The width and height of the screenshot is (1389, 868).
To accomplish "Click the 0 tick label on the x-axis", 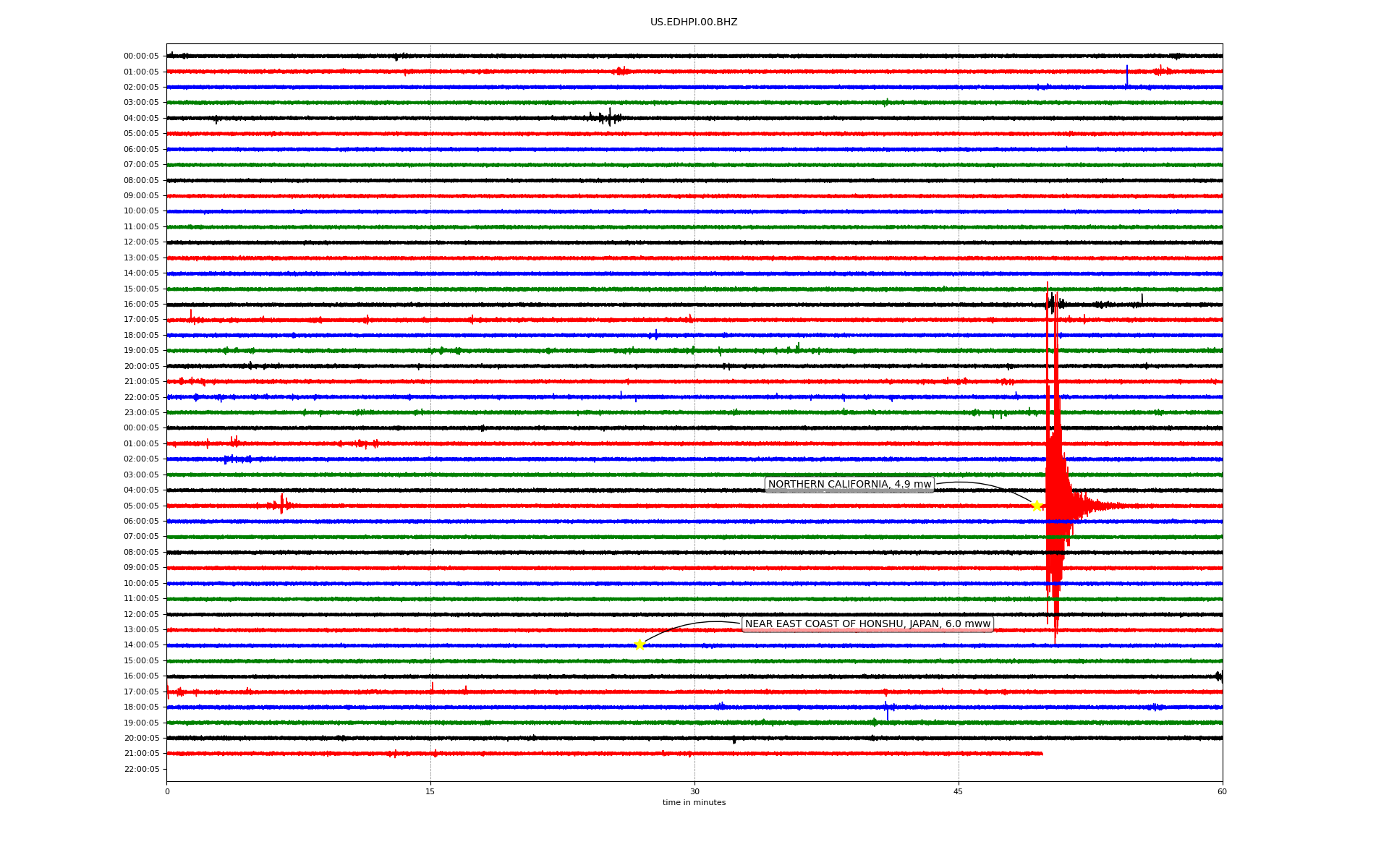I will click(x=167, y=791).
